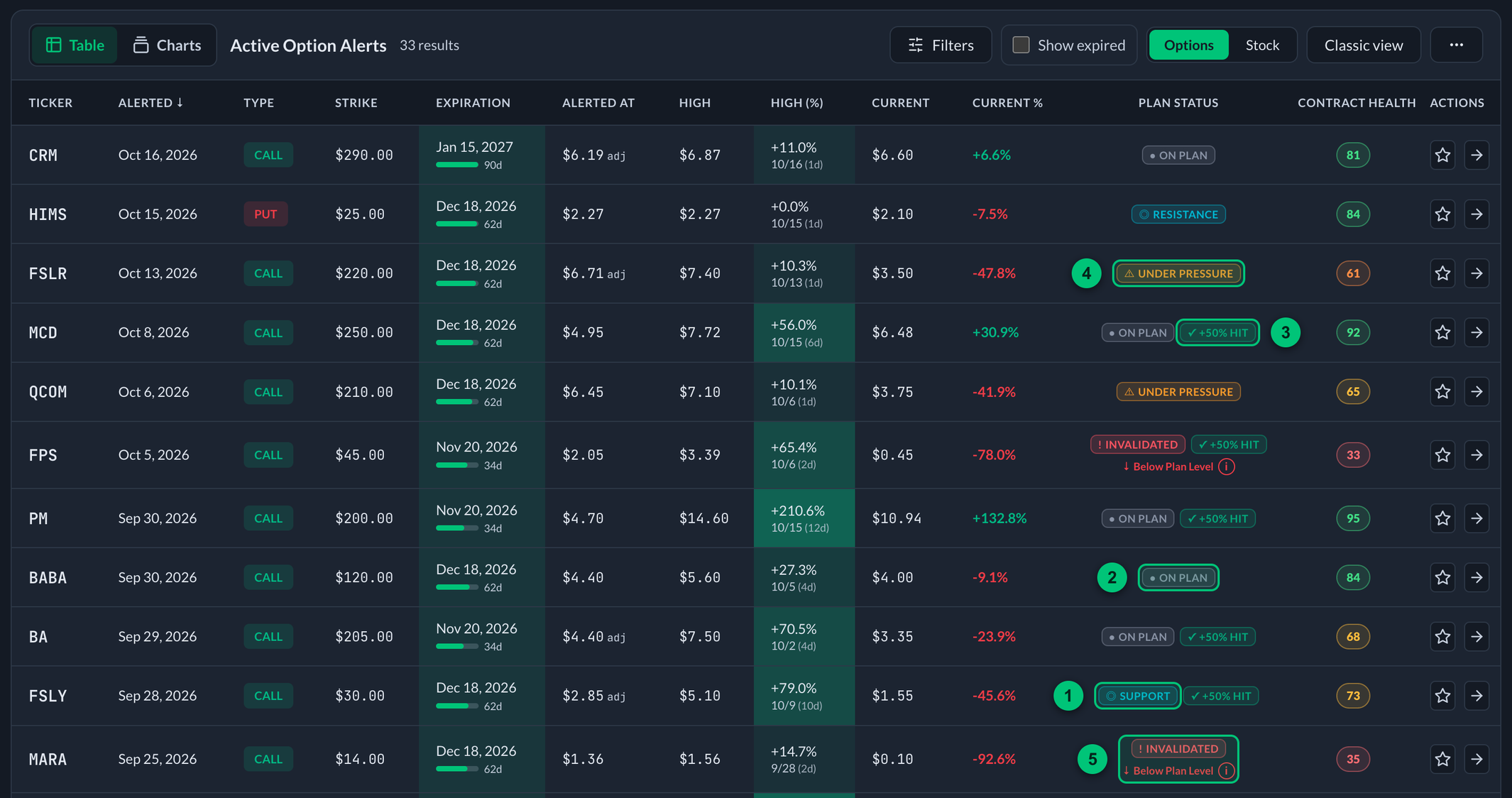Switch to Stock alerts

point(1262,45)
